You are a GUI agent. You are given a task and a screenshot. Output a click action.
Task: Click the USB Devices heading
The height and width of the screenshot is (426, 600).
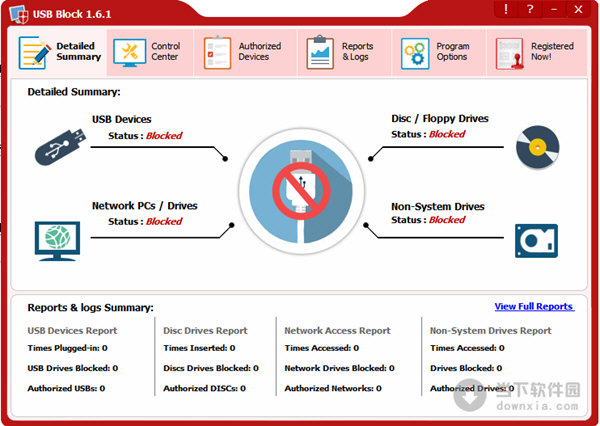click(x=122, y=119)
